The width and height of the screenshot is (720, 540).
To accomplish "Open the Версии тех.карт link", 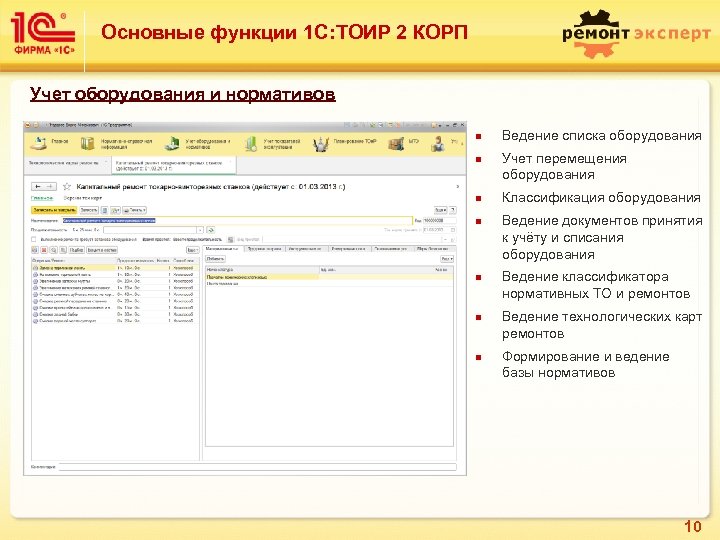I will pos(83,198).
